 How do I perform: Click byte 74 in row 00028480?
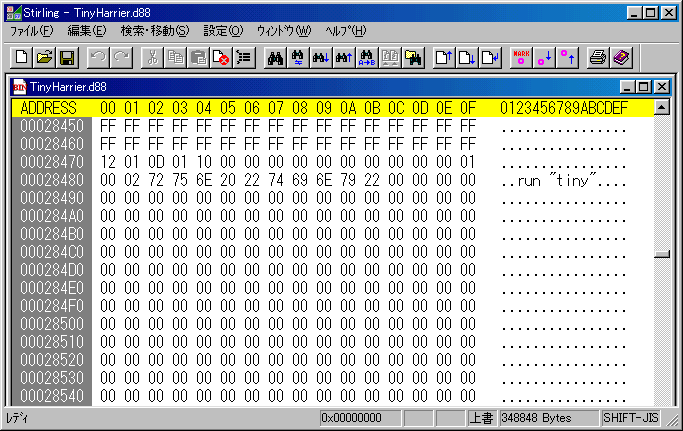click(276, 180)
